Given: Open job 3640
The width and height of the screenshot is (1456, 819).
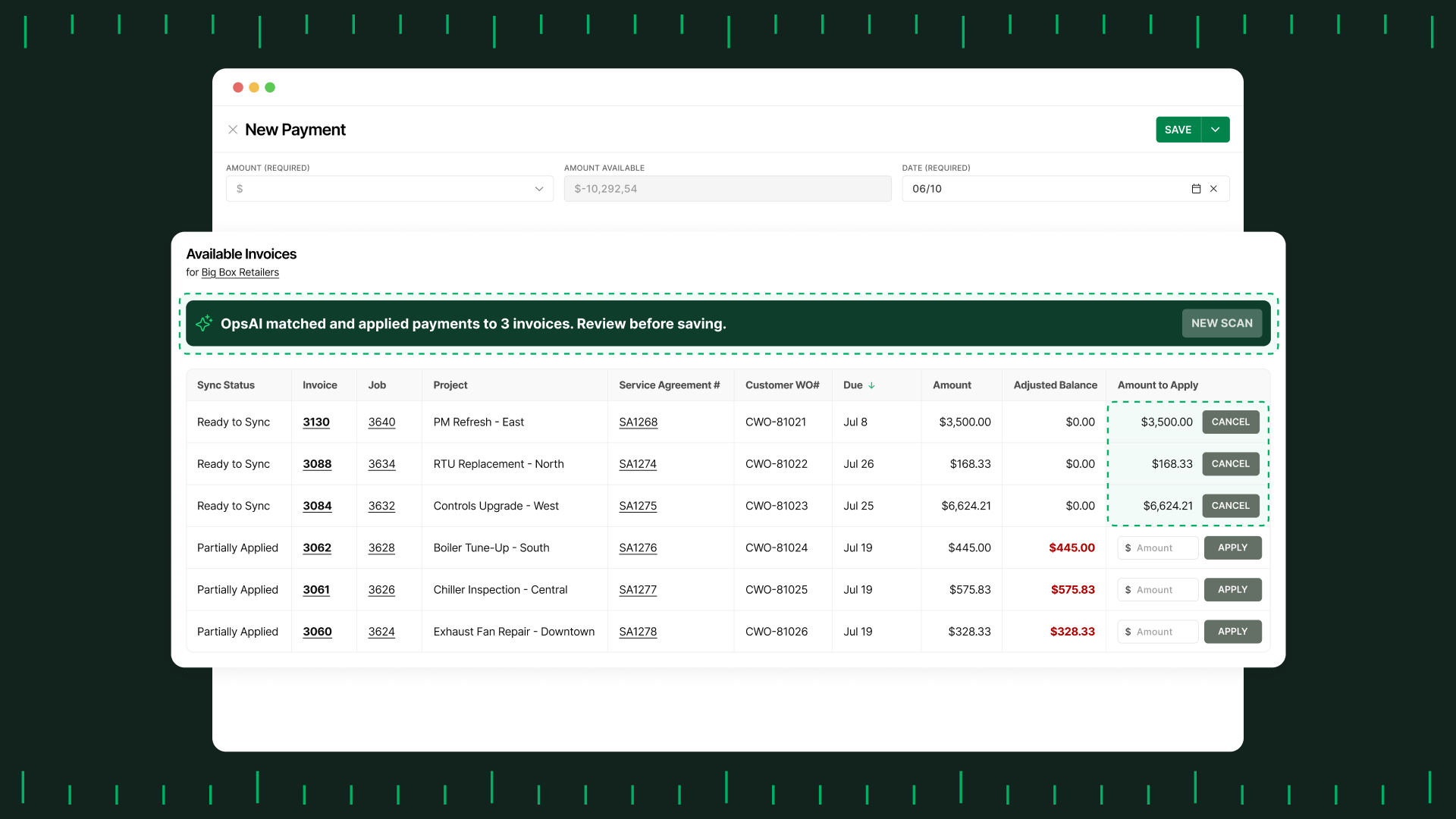Looking at the screenshot, I should [381, 422].
